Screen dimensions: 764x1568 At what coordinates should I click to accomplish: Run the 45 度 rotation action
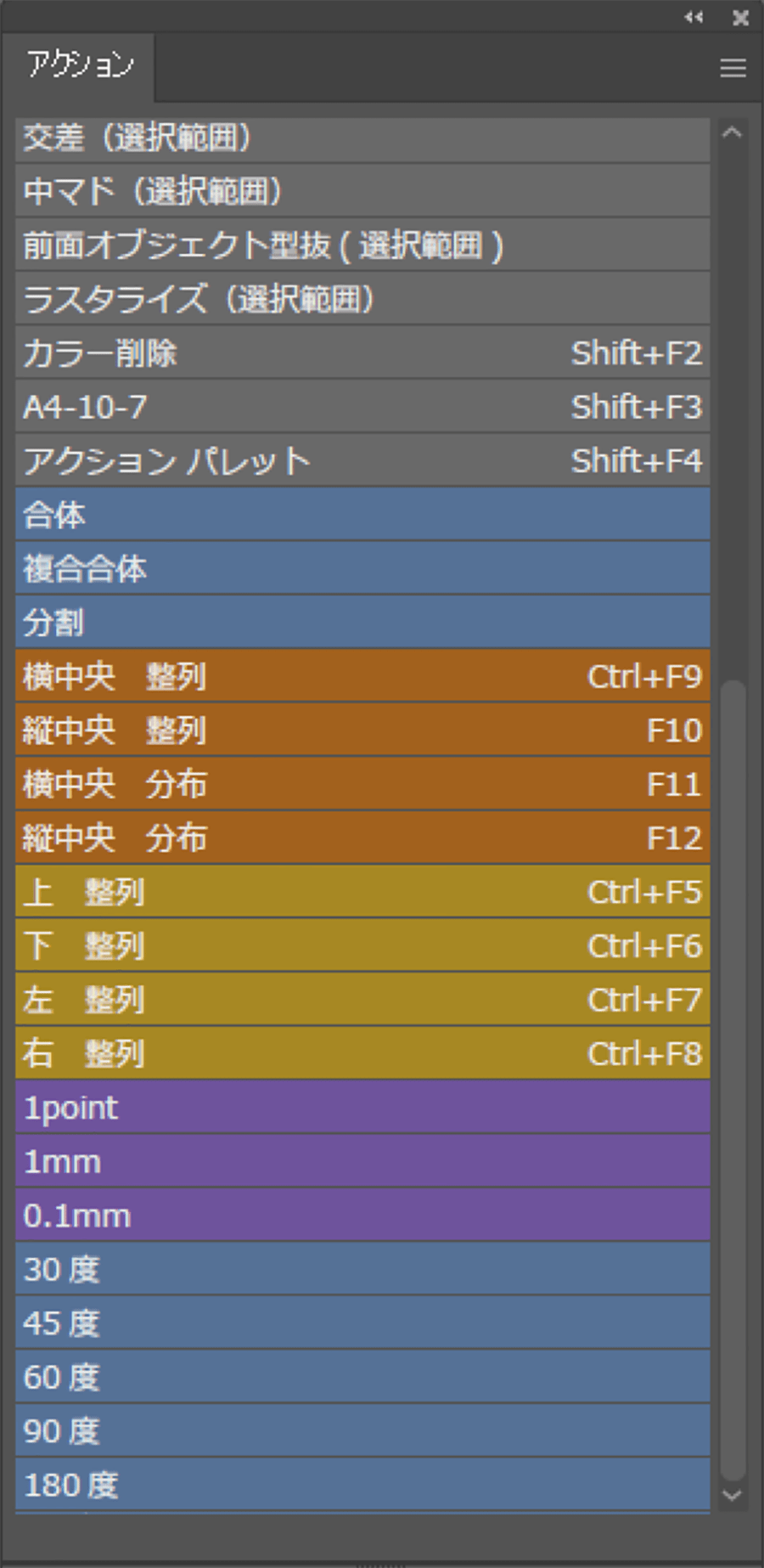coord(362,1323)
